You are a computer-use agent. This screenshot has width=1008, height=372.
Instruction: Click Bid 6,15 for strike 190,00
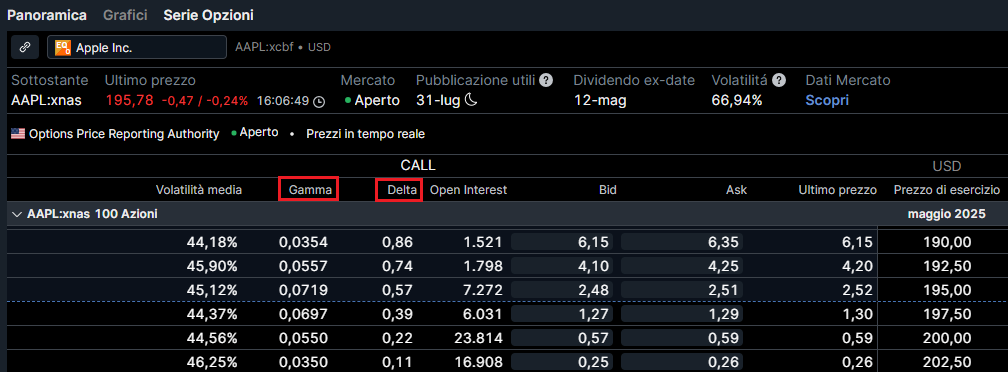562,242
